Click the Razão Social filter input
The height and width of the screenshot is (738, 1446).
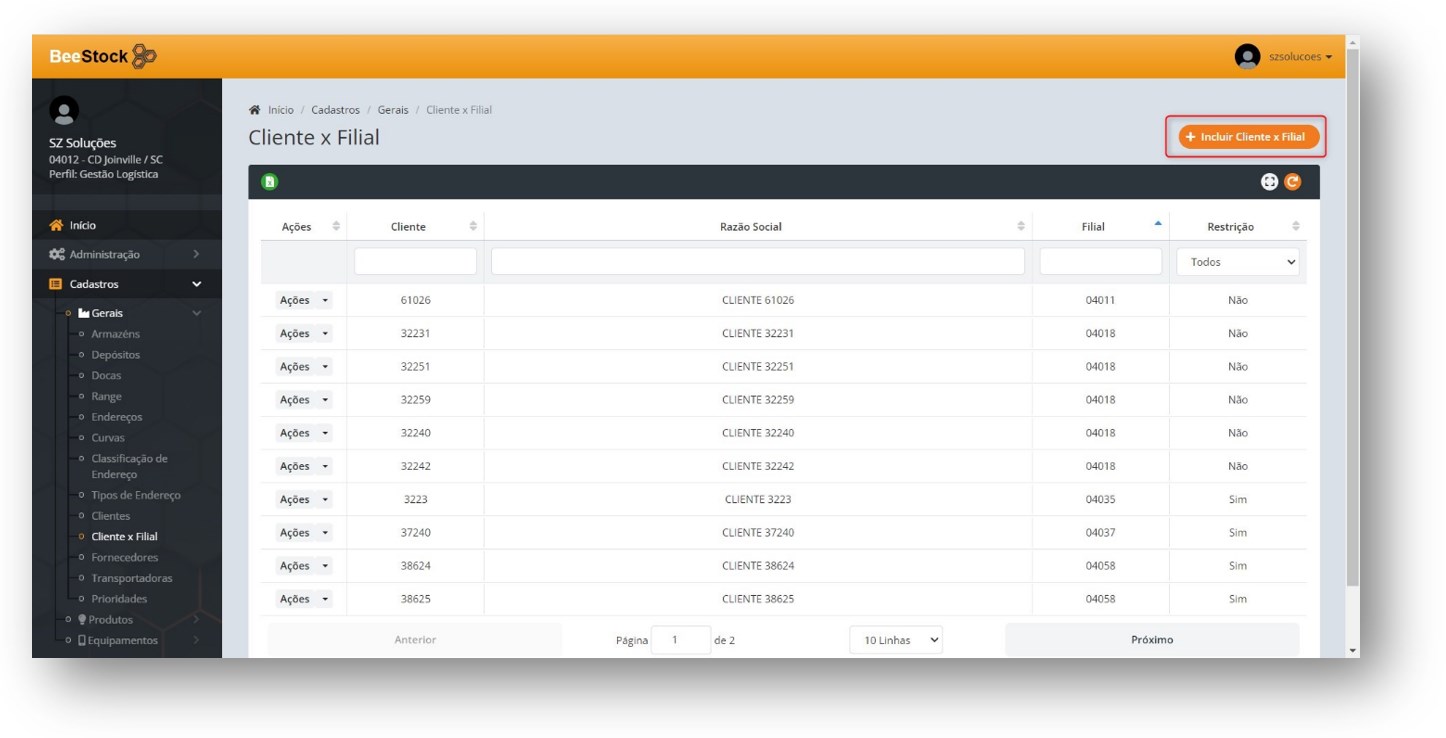click(x=757, y=262)
